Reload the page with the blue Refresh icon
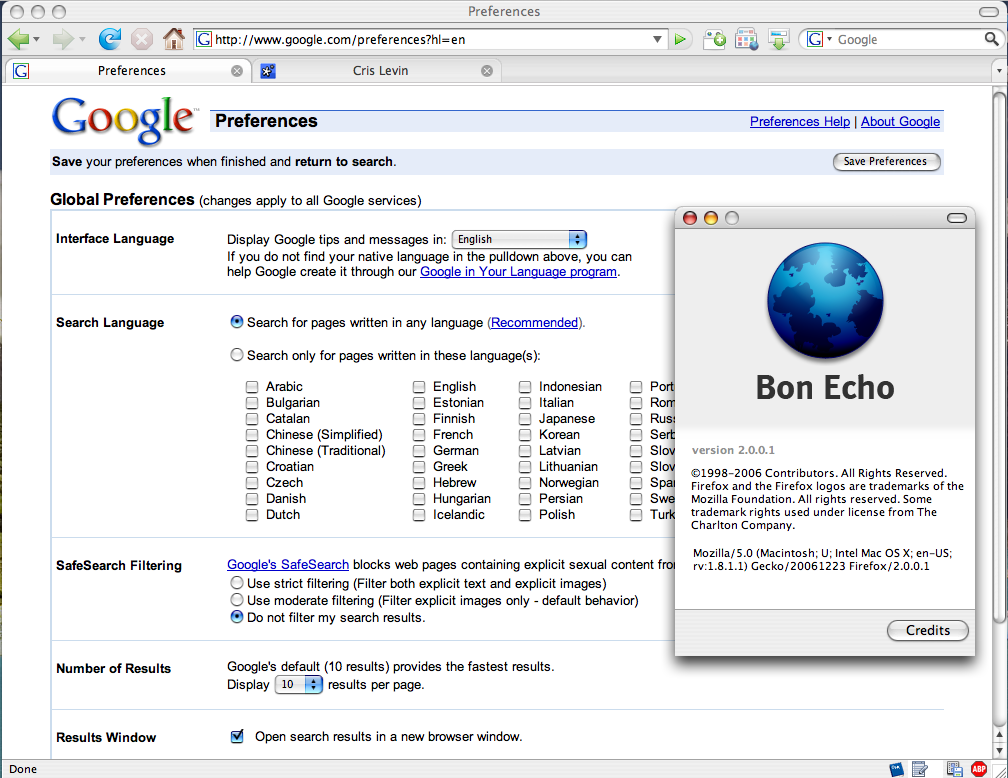Screen dimensions: 1008x778 (110, 39)
